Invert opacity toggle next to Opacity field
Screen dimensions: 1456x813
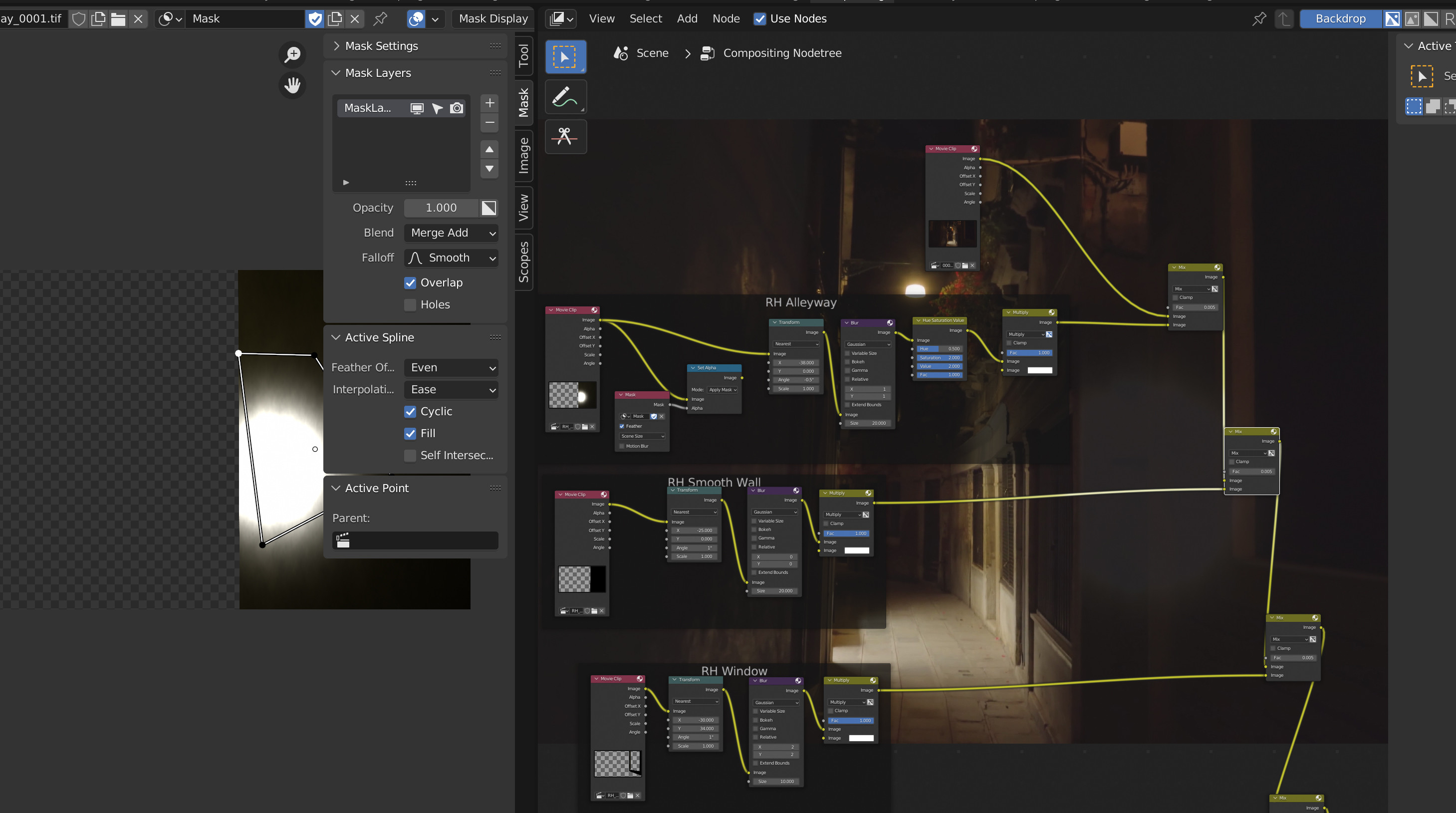489,208
